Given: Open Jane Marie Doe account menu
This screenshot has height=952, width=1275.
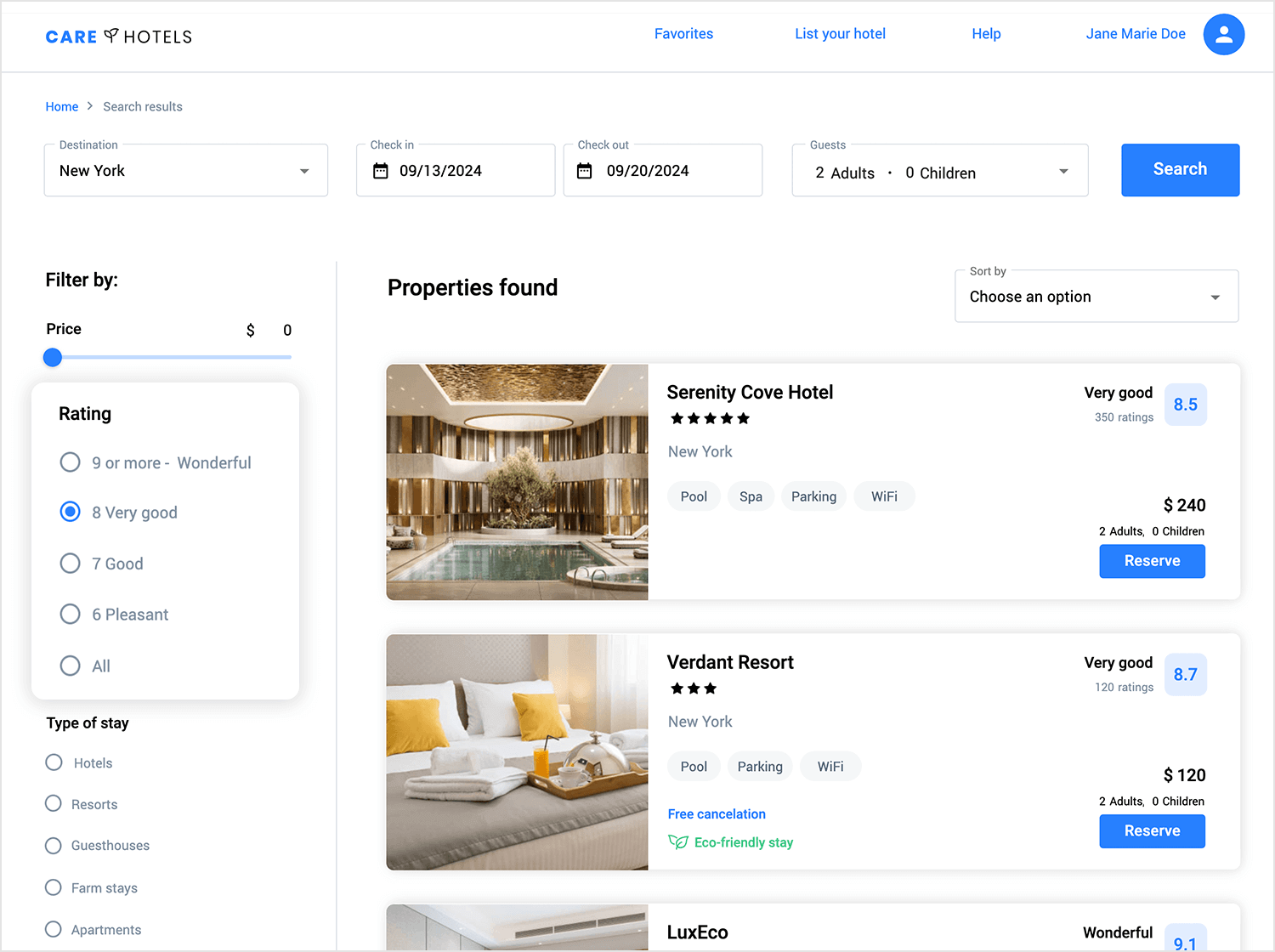Looking at the screenshot, I should click(1136, 34).
